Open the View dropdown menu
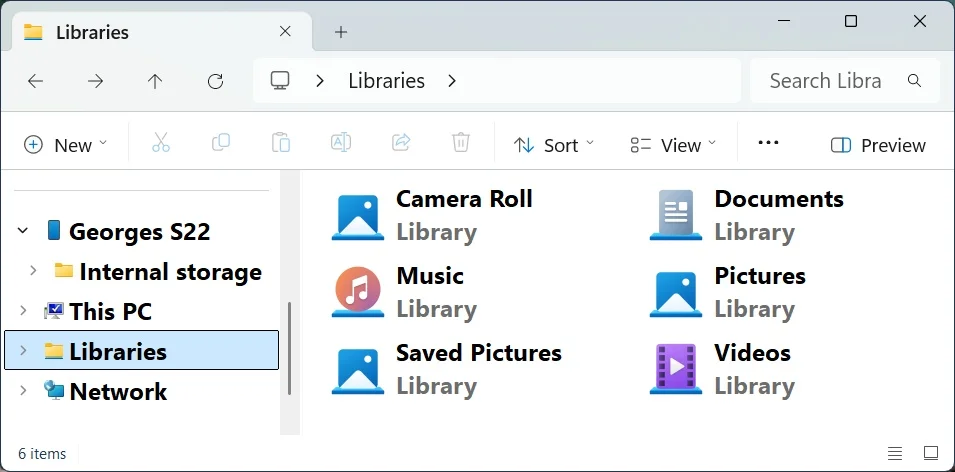This screenshot has height=472, width=955. 673,145
